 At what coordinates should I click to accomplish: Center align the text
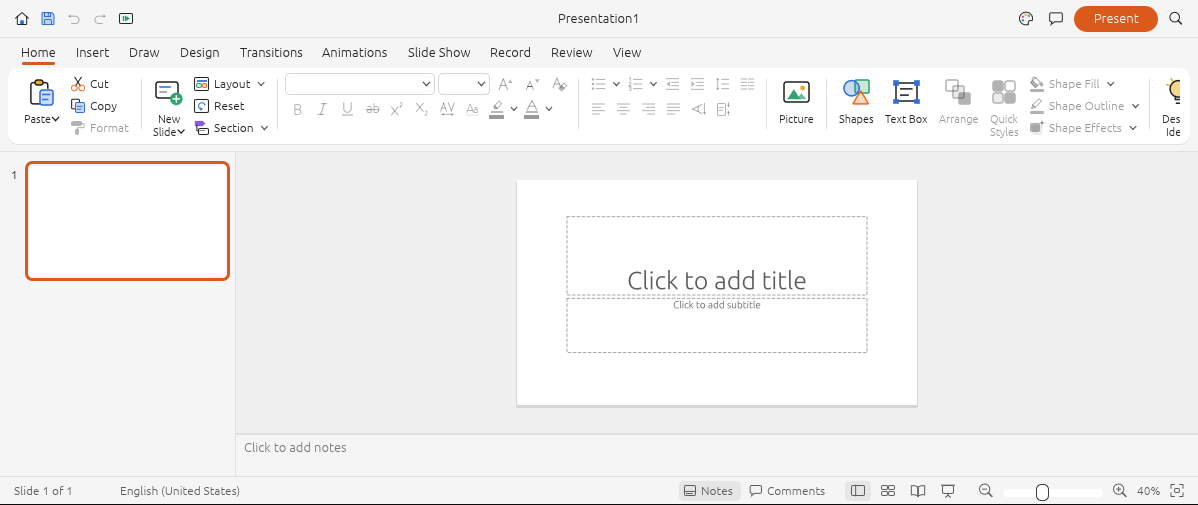point(623,109)
